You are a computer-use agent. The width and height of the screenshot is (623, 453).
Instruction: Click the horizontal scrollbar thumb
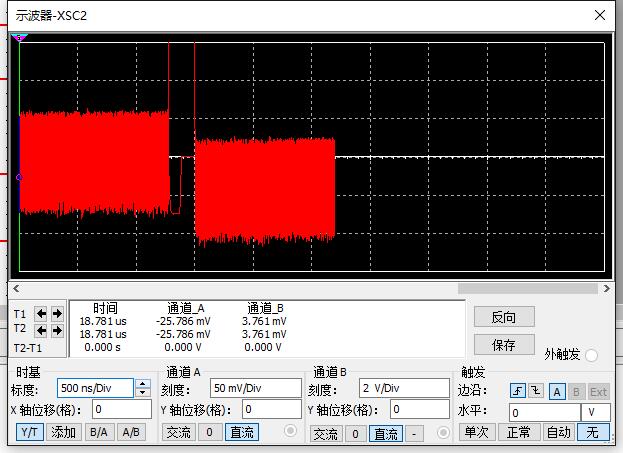tap(528, 288)
